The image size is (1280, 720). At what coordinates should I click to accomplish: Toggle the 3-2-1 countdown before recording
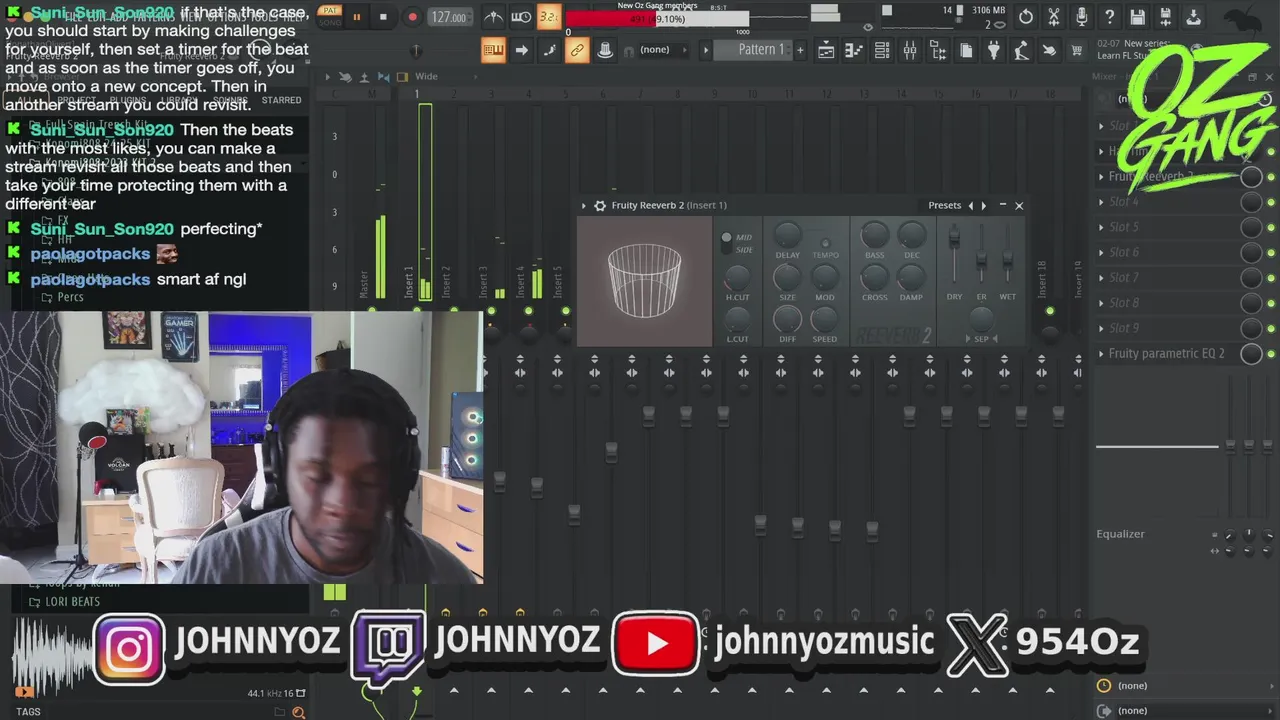tap(548, 17)
